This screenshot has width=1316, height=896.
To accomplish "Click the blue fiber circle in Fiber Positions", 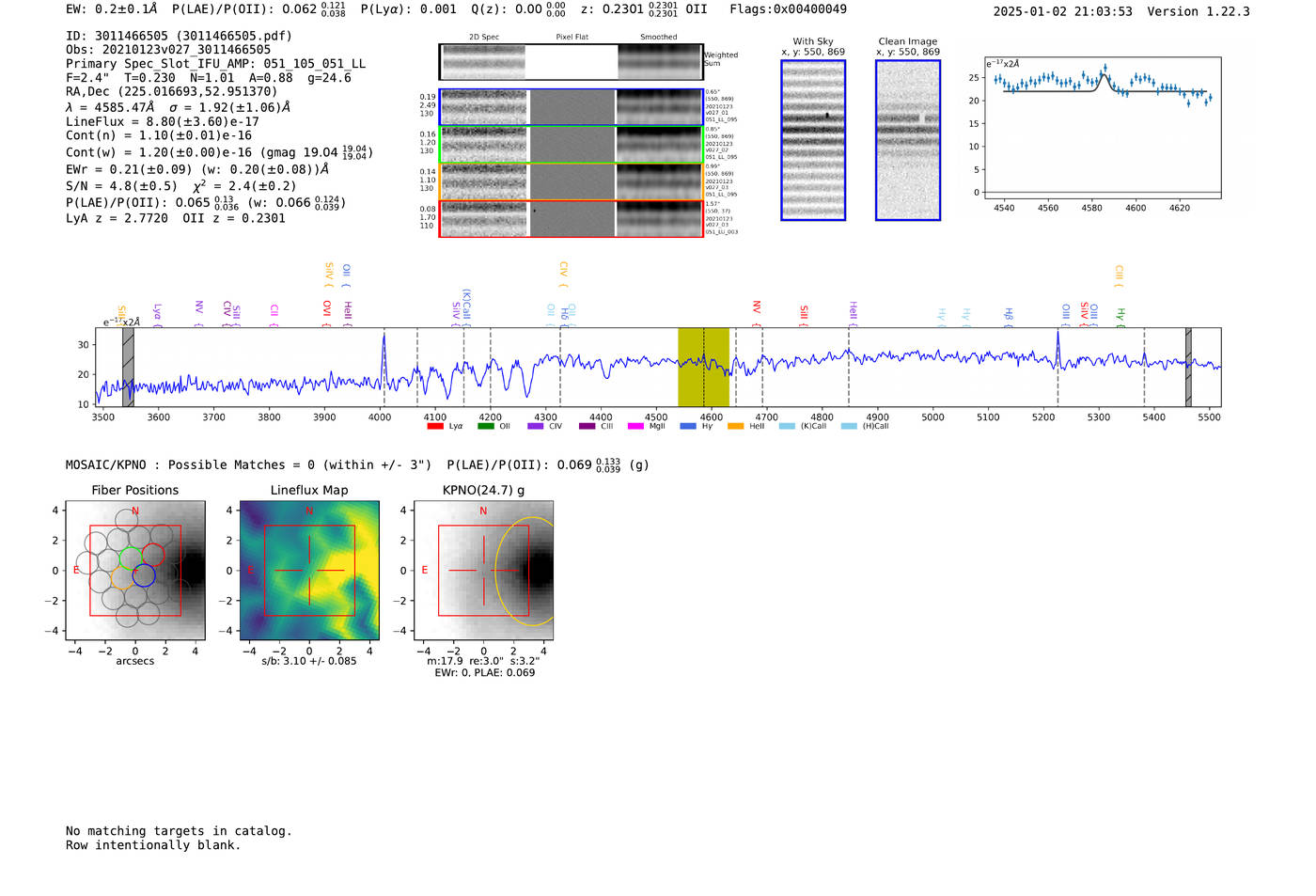I will (144, 576).
